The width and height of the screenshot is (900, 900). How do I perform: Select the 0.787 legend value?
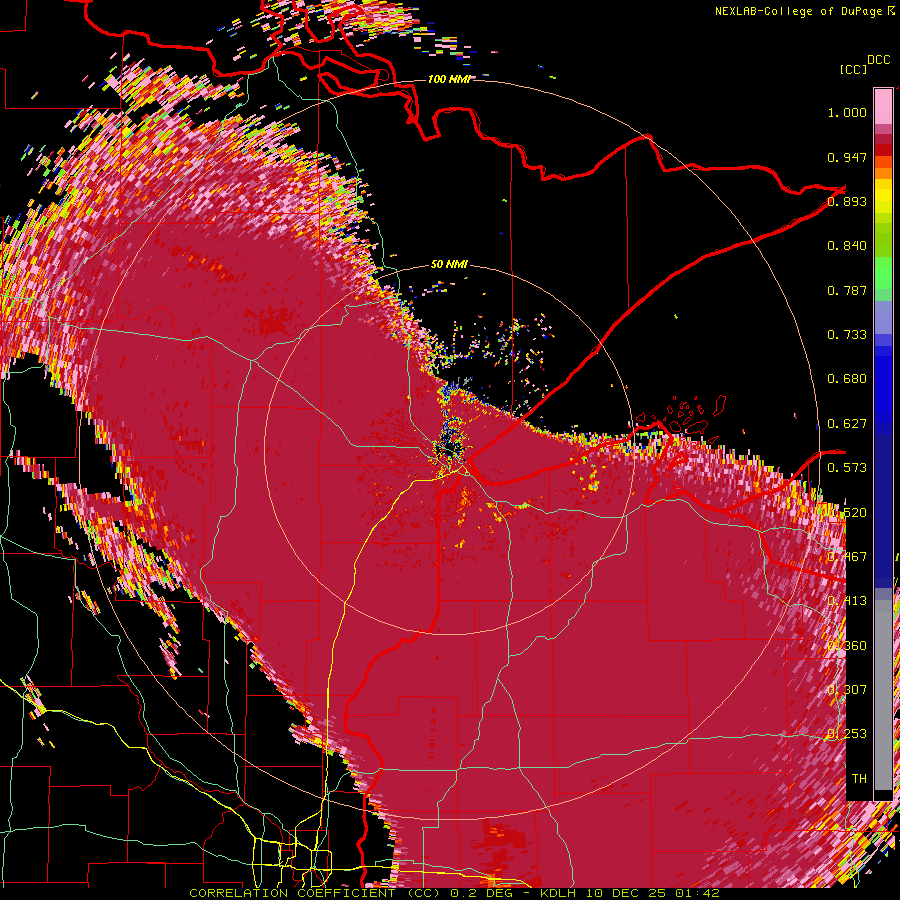tap(847, 290)
